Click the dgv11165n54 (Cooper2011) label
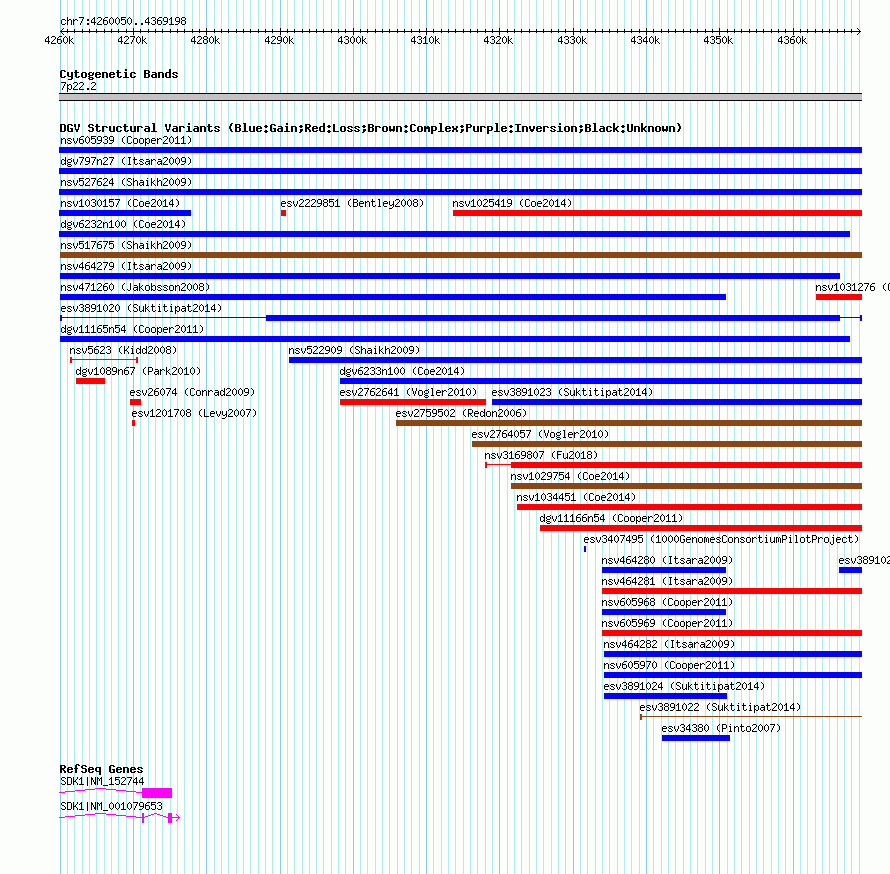This screenshot has height=874, width=890. [x=132, y=329]
